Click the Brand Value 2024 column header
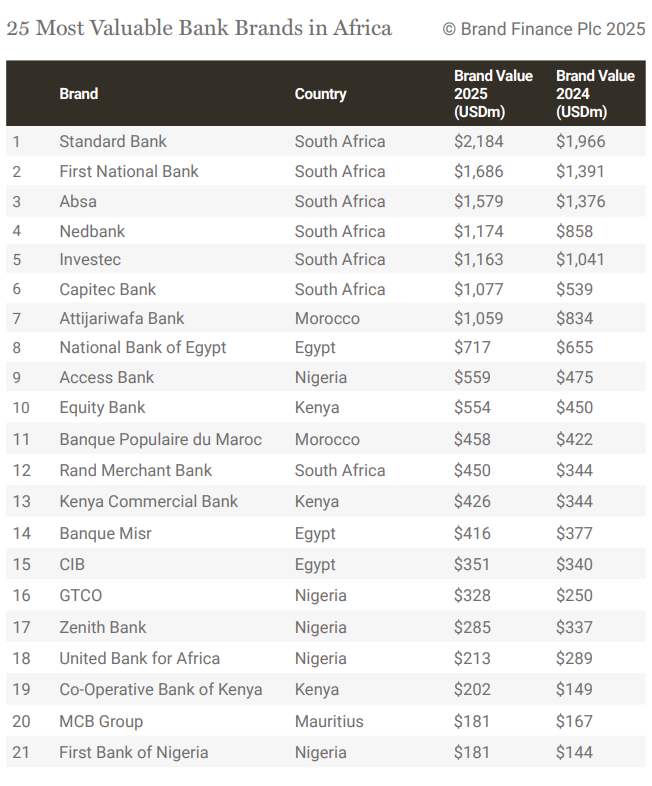This screenshot has height=786, width=652. pos(595,94)
